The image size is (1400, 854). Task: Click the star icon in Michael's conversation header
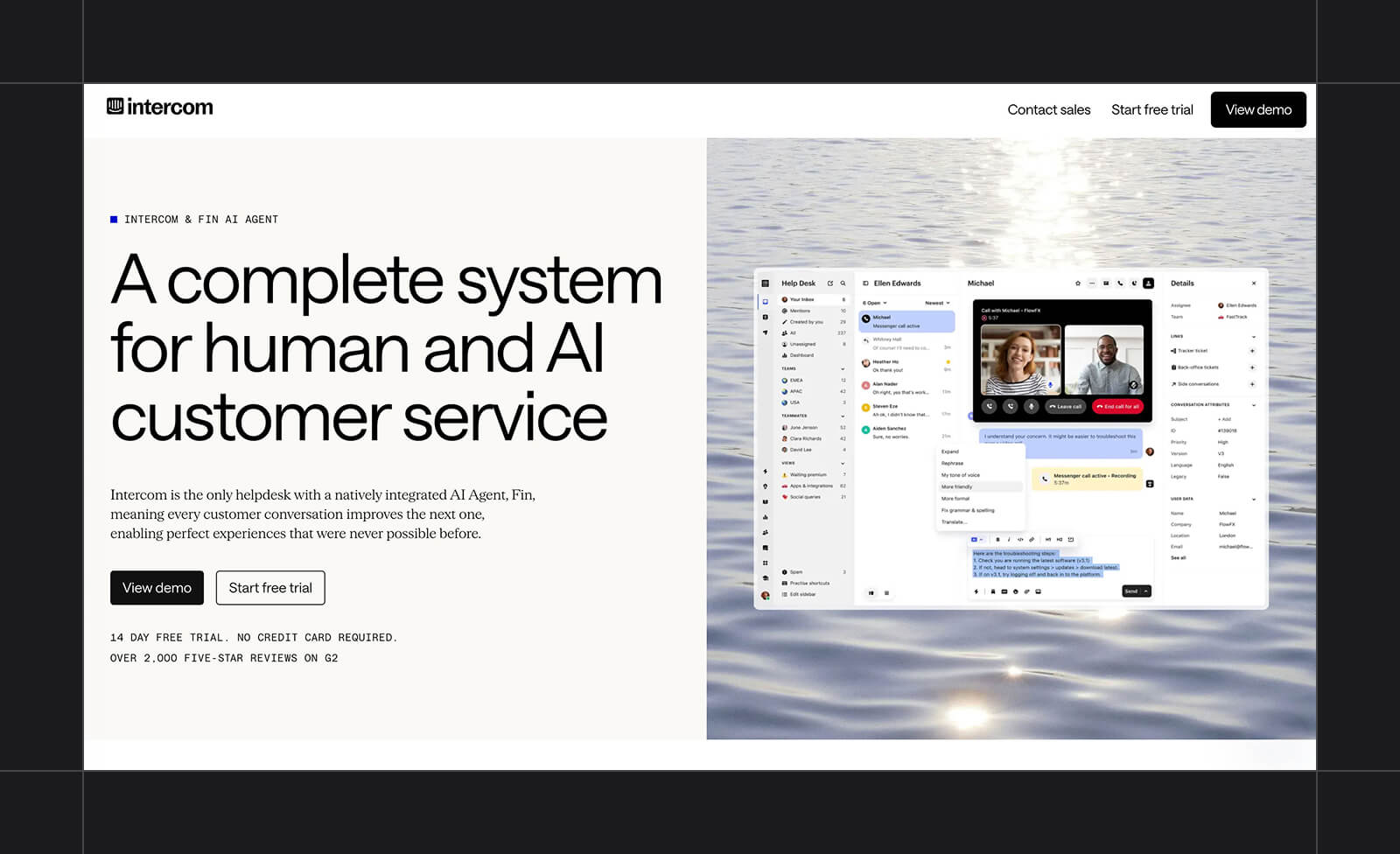click(x=1078, y=283)
